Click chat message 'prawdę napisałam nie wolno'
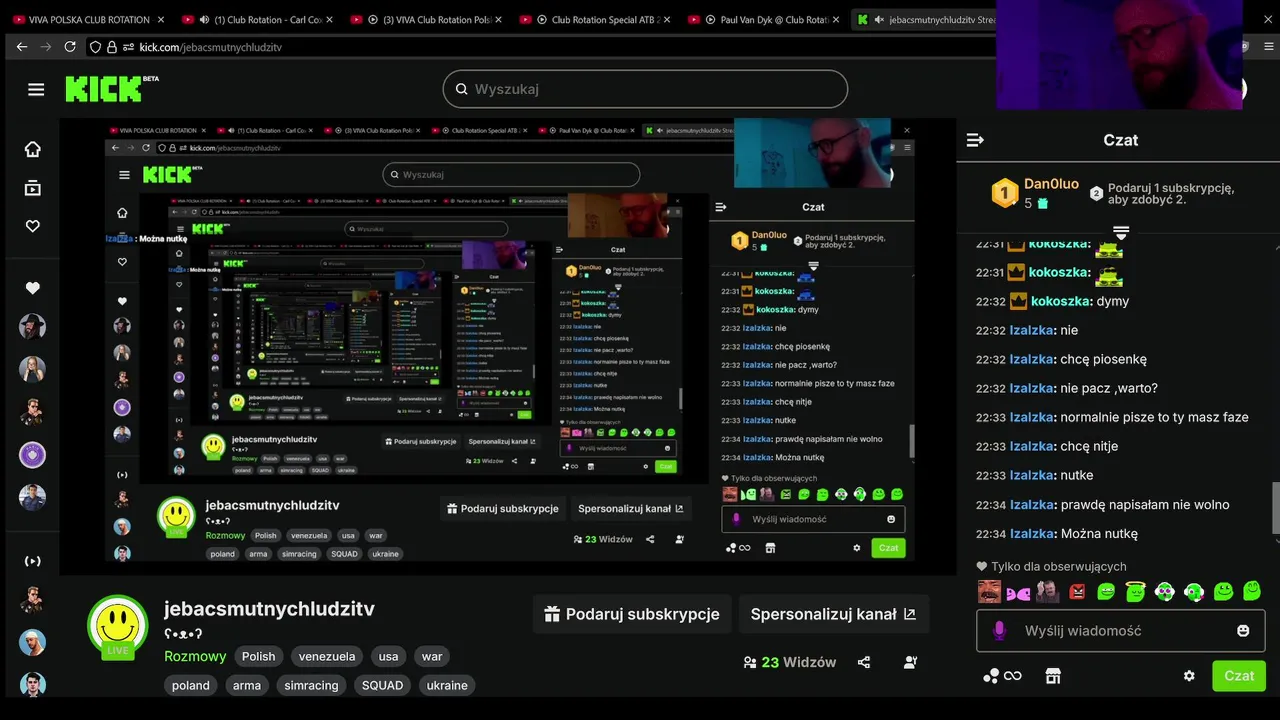The width and height of the screenshot is (1280, 720). pos(1145,505)
